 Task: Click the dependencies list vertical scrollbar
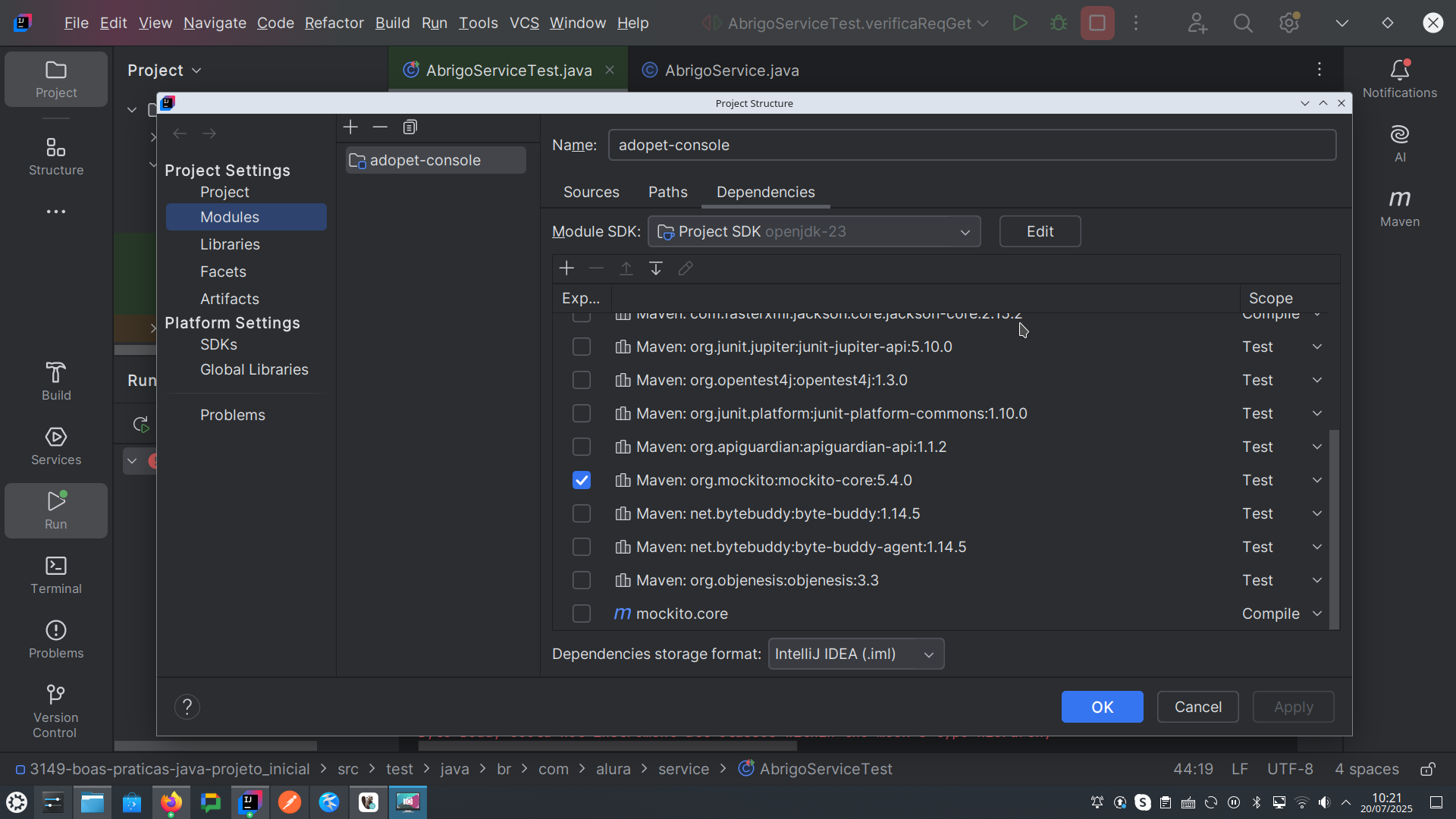[1334, 529]
